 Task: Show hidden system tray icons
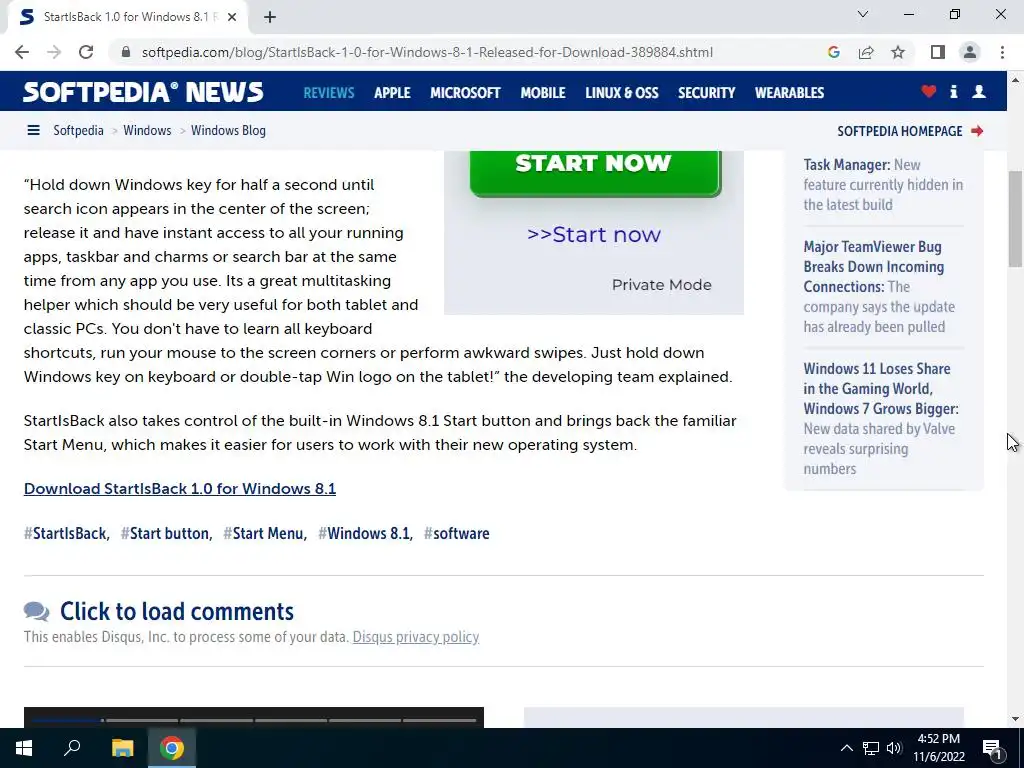[x=846, y=748]
